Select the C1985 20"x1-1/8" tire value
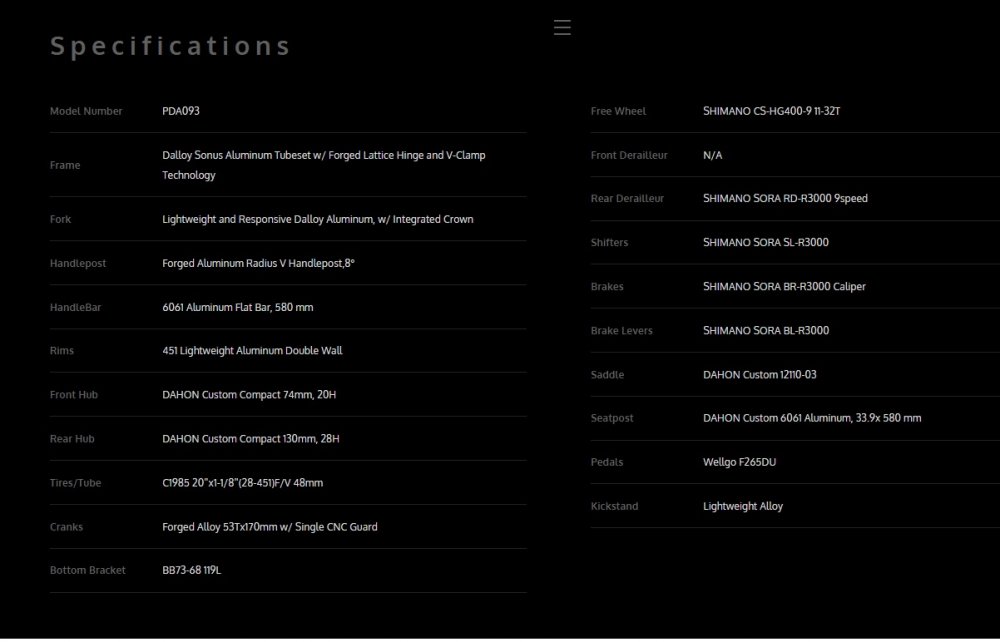Image resolution: width=1000 pixels, height=642 pixels. pos(242,483)
